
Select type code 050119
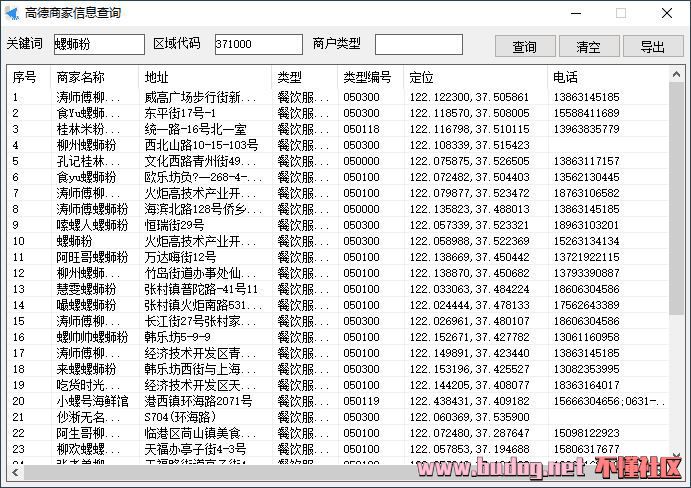click(361, 401)
